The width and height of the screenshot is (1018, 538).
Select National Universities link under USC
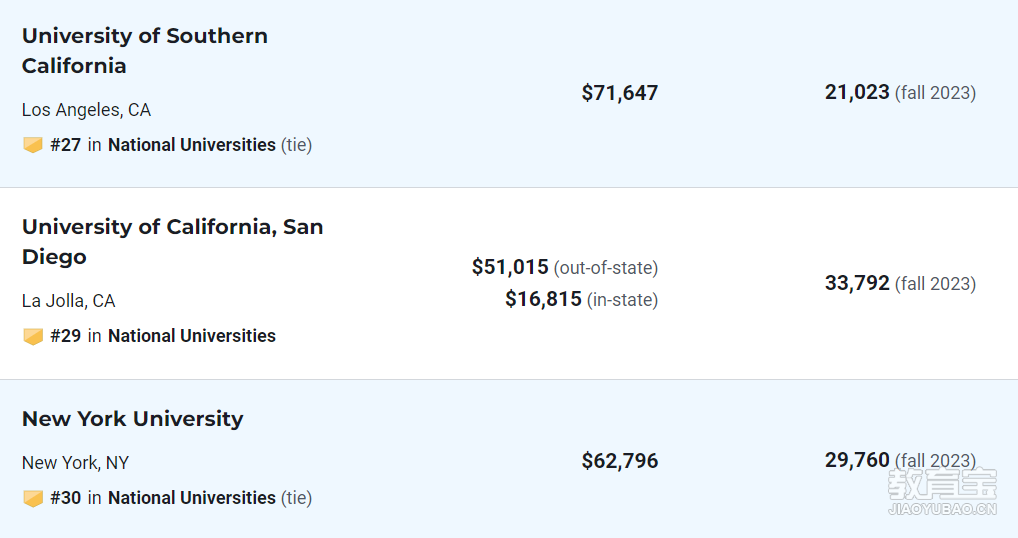point(192,145)
